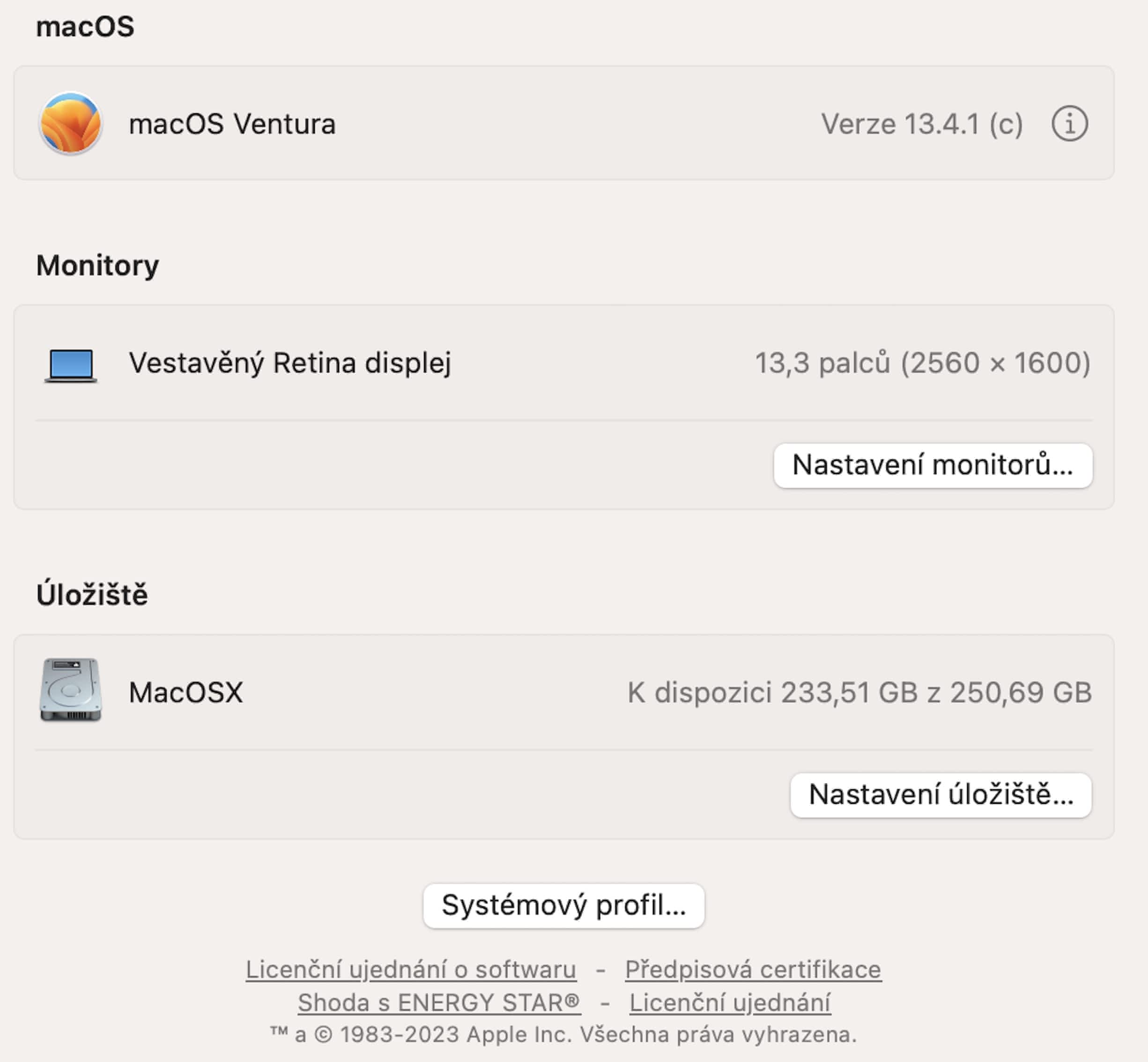This screenshot has height=1062, width=1148.
Task: Select the macOS Ventura name label
Action: click(x=232, y=124)
